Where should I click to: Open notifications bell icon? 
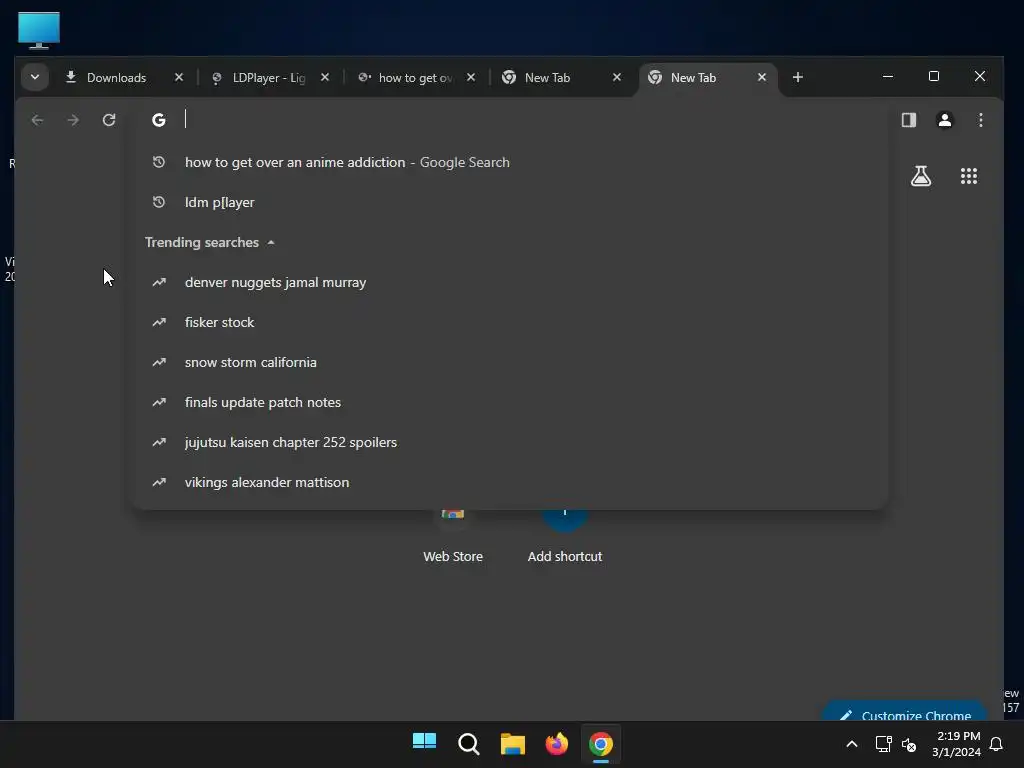pyautogui.click(x=996, y=744)
